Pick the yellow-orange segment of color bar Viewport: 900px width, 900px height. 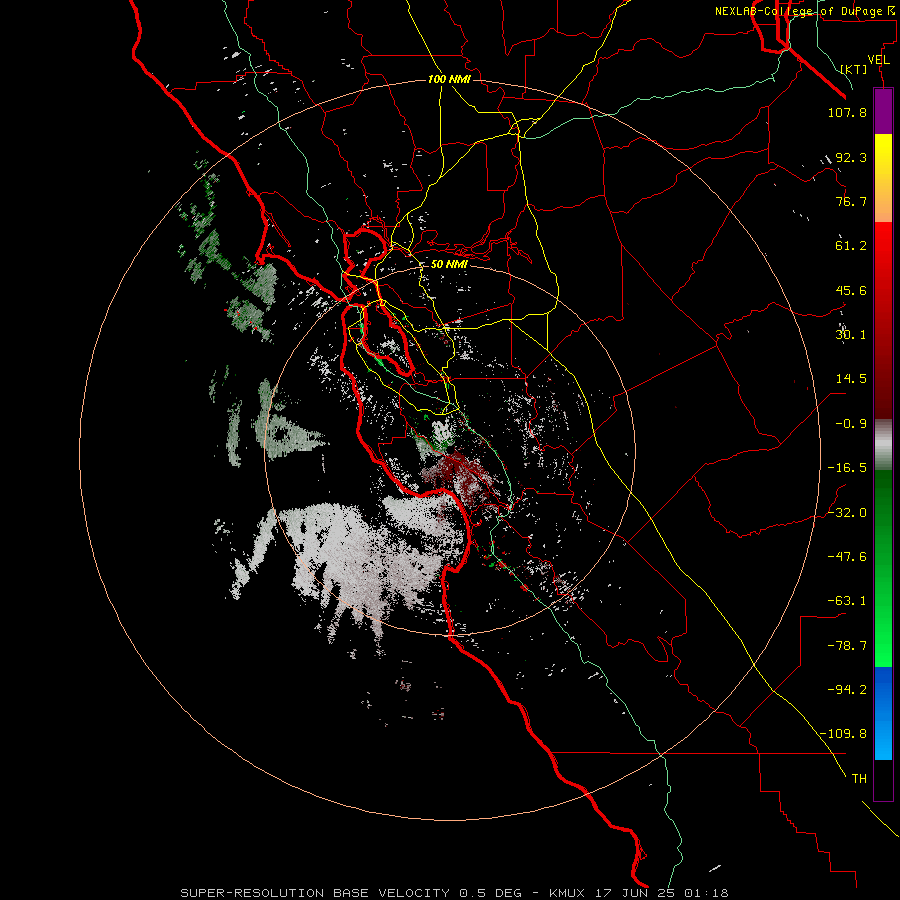click(883, 179)
